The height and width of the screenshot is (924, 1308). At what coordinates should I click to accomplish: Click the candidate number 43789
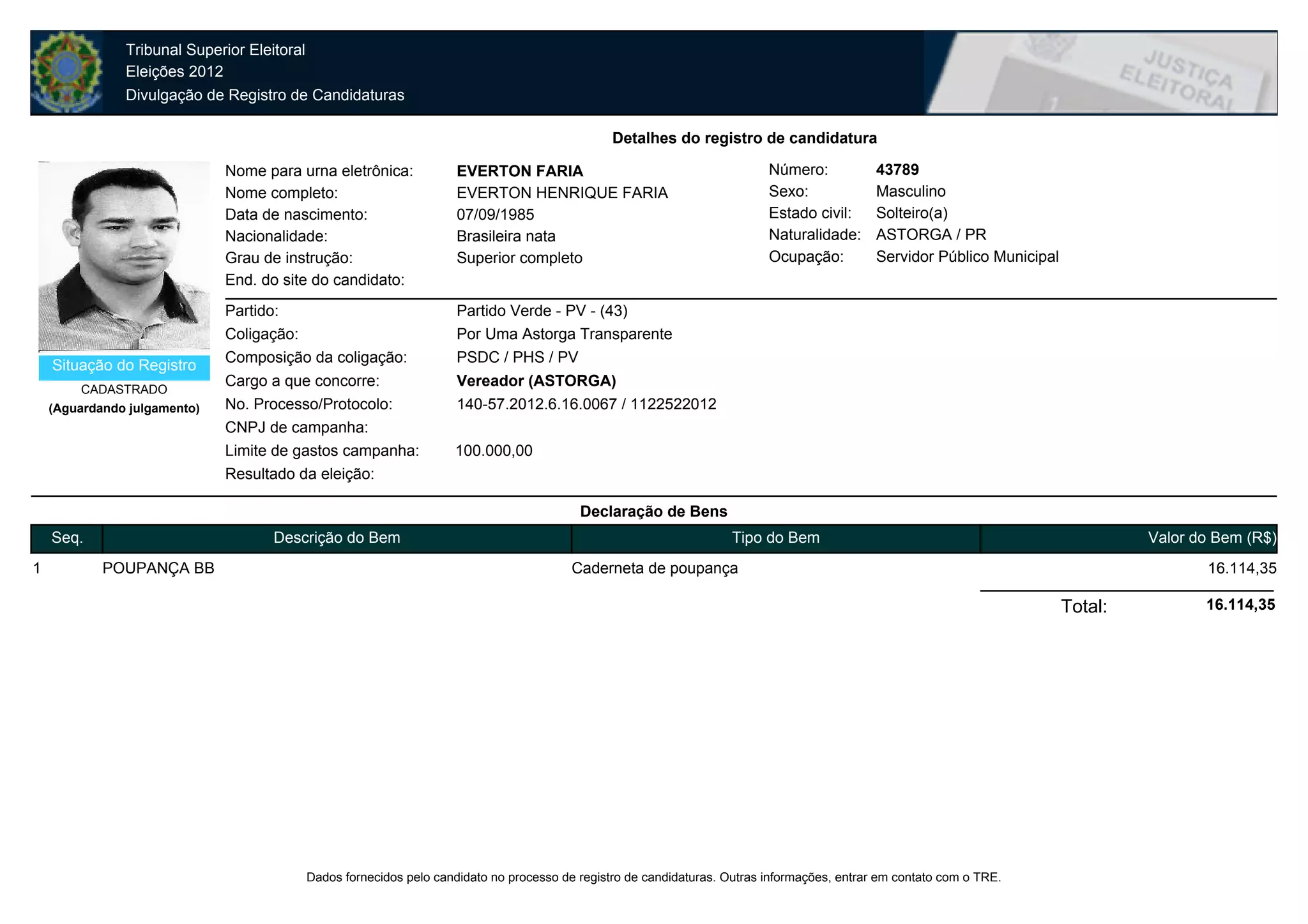click(x=897, y=170)
